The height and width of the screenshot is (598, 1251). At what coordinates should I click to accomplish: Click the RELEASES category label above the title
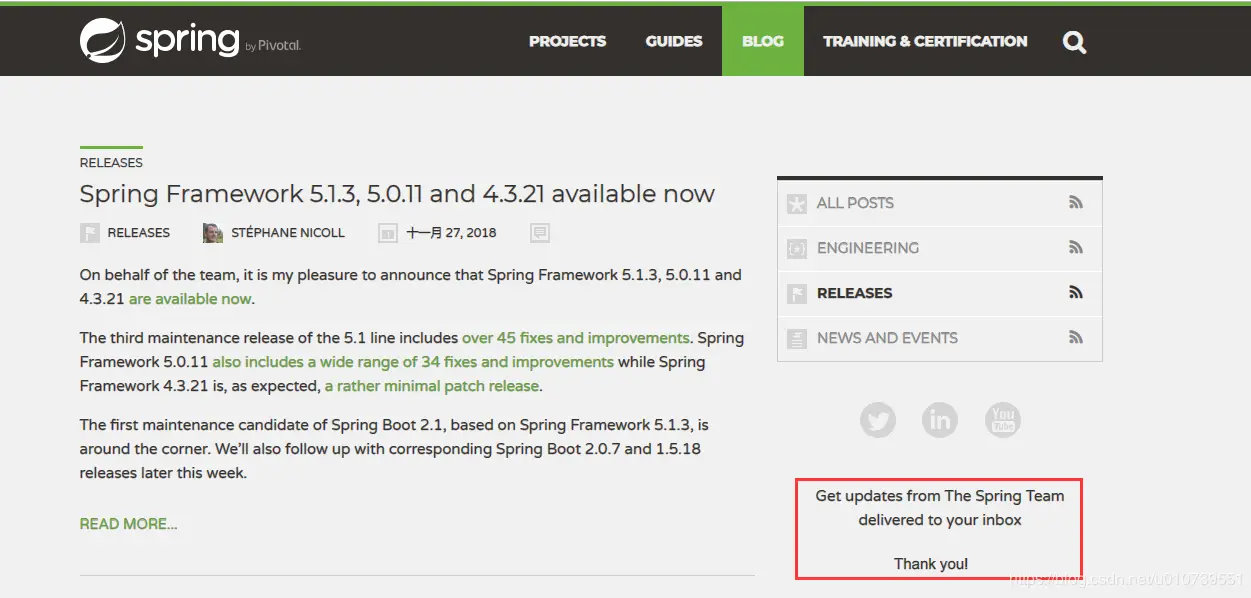[x=111, y=163]
